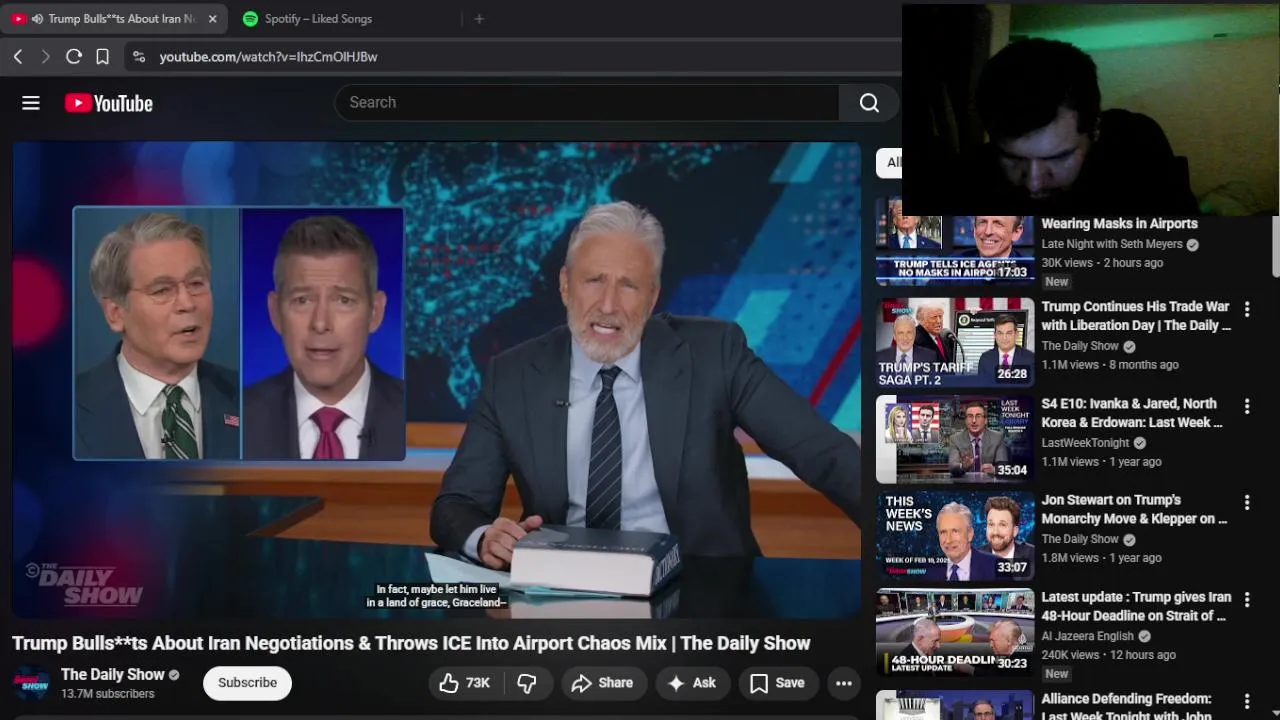Viewport: 1280px width, 720px height.
Task: Open options for Latest update Iran video
Action: coord(1247,599)
